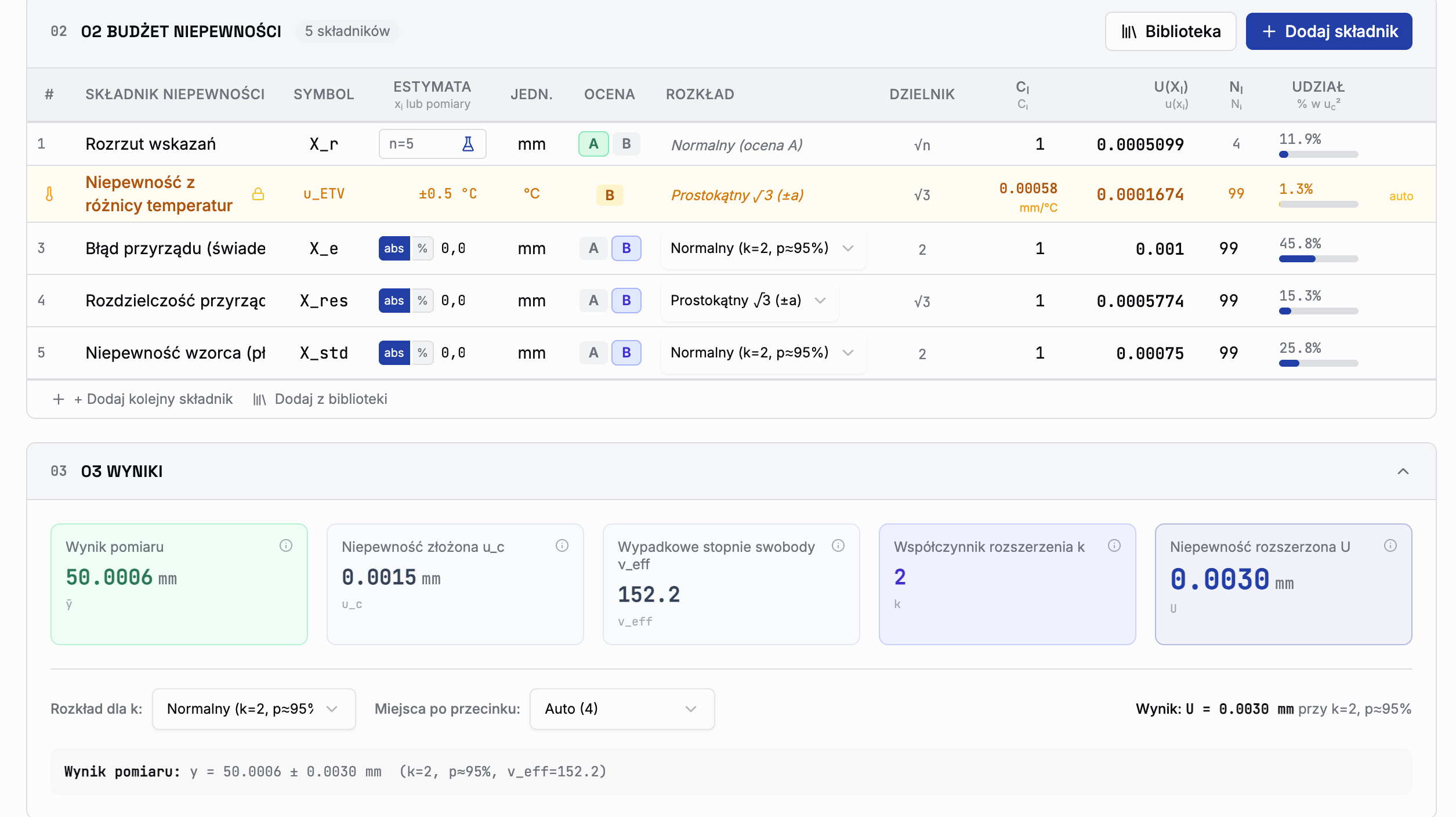
Task: Click the lock icon on temperature row
Action: tap(258, 194)
